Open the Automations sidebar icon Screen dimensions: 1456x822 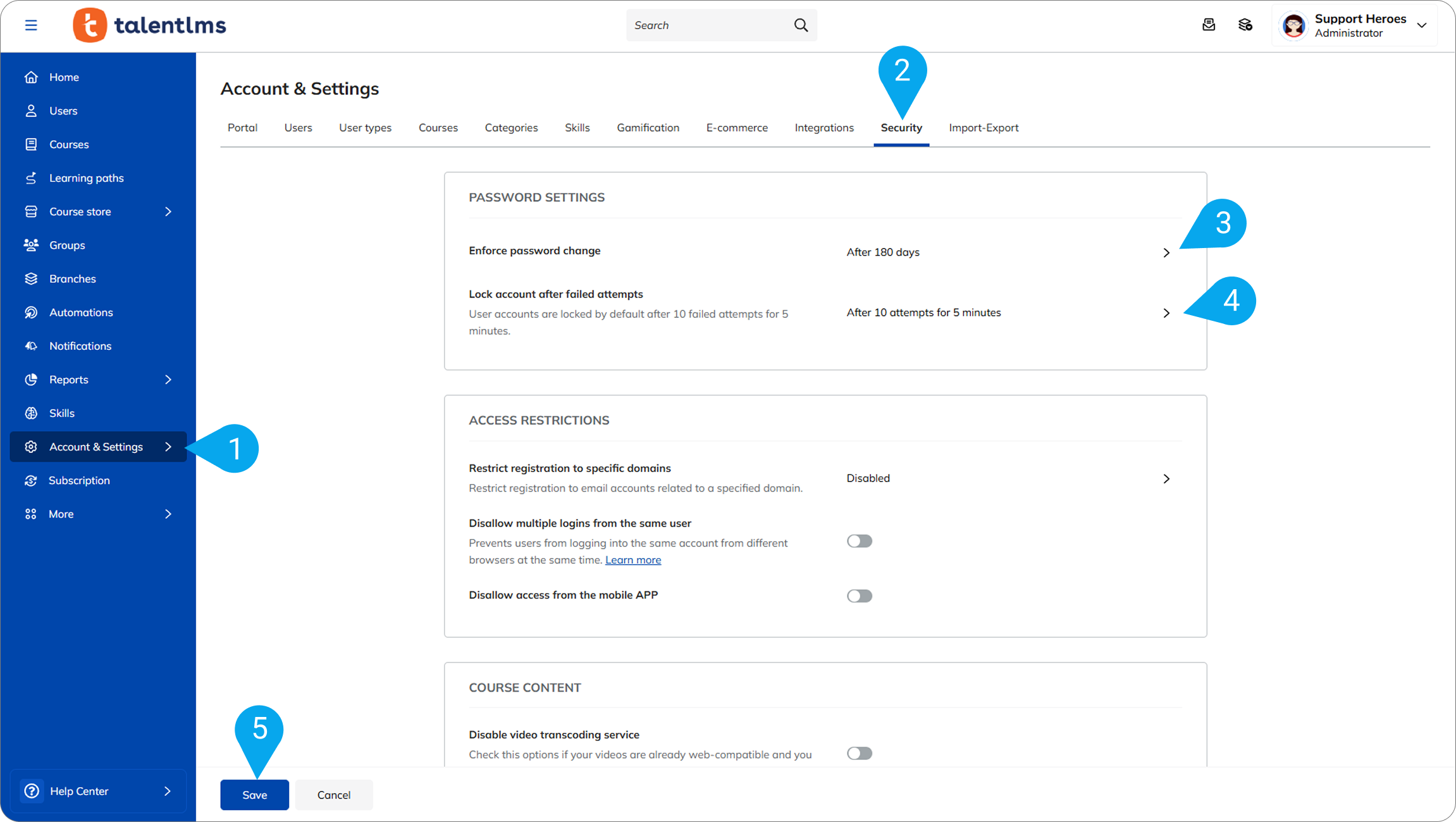(31, 313)
